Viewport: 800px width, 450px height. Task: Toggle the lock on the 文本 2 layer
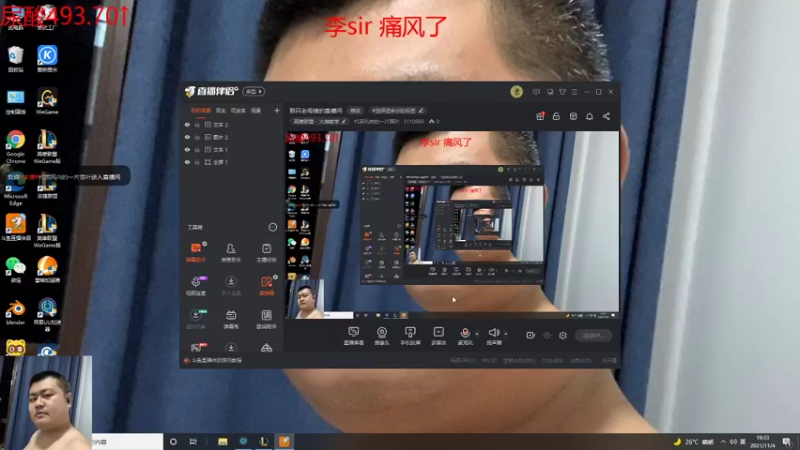coord(197,124)
